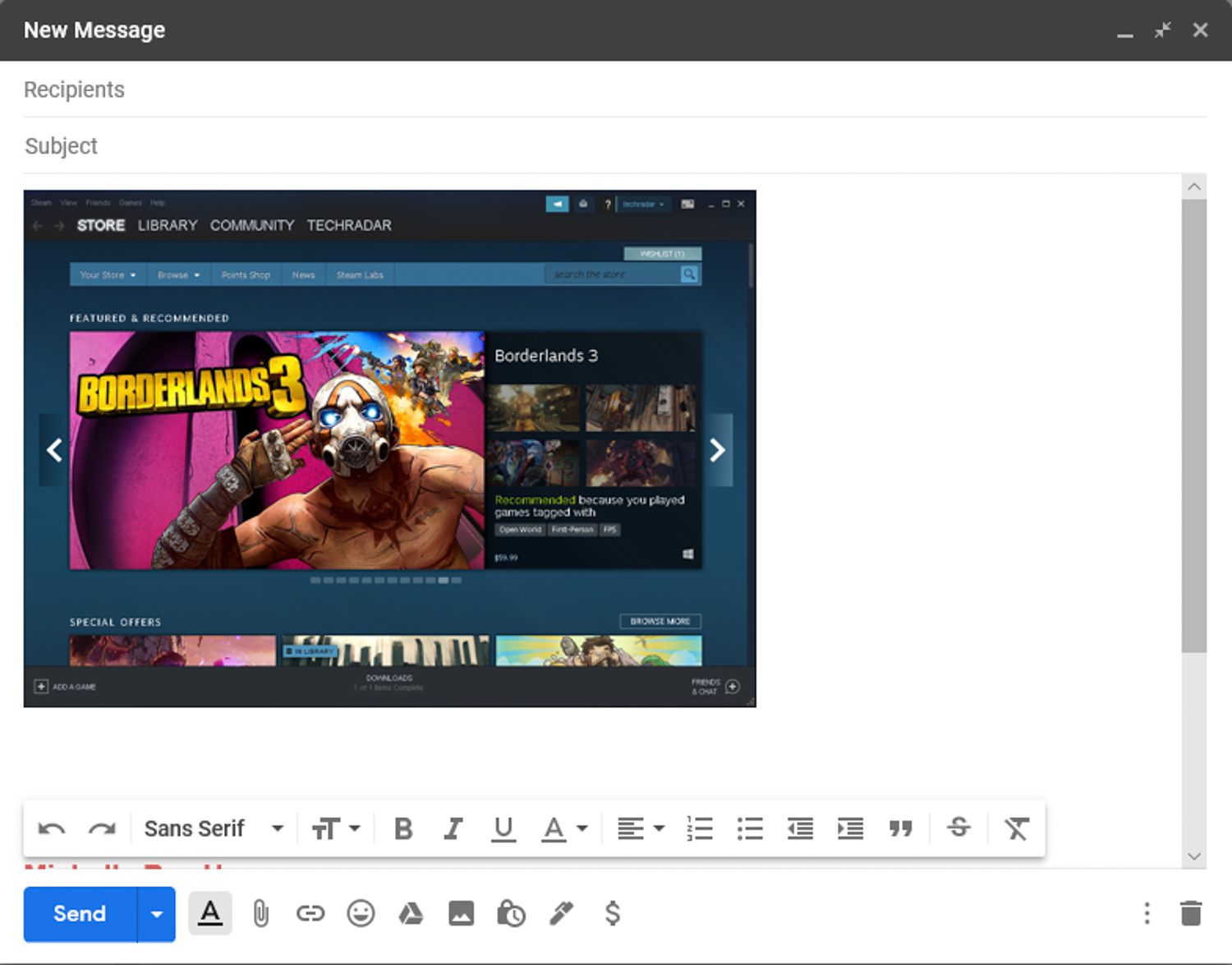Click the Borderlands 3 featured banner
Screen dimensions: 1232x965
click(277, 450)
